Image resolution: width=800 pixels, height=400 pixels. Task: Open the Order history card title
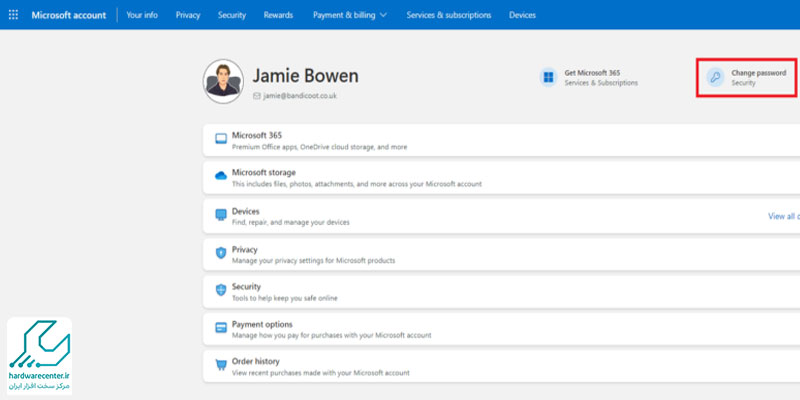pyautogui.click(x=256, y=362)
